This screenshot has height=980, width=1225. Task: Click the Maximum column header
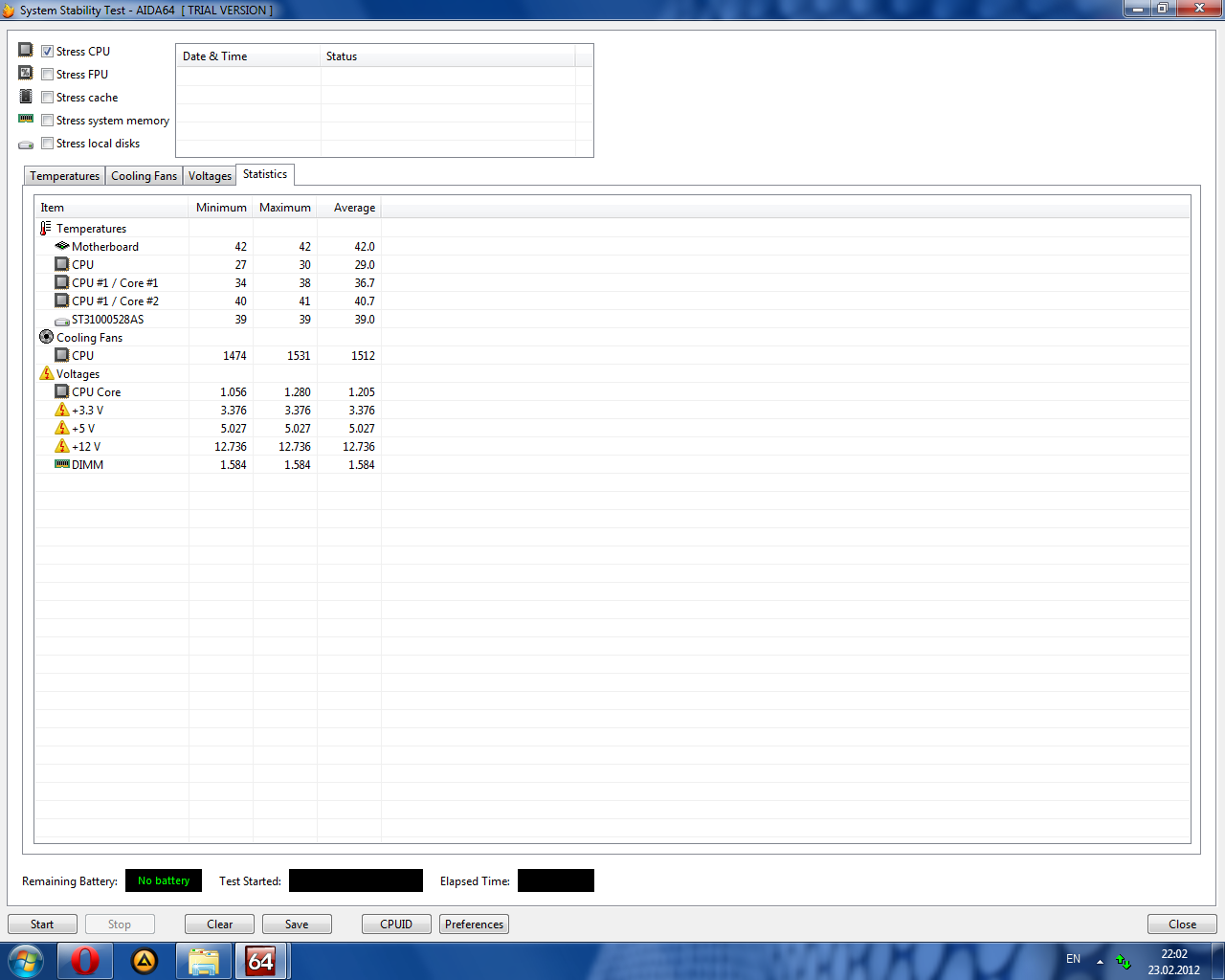coord(285,208)
